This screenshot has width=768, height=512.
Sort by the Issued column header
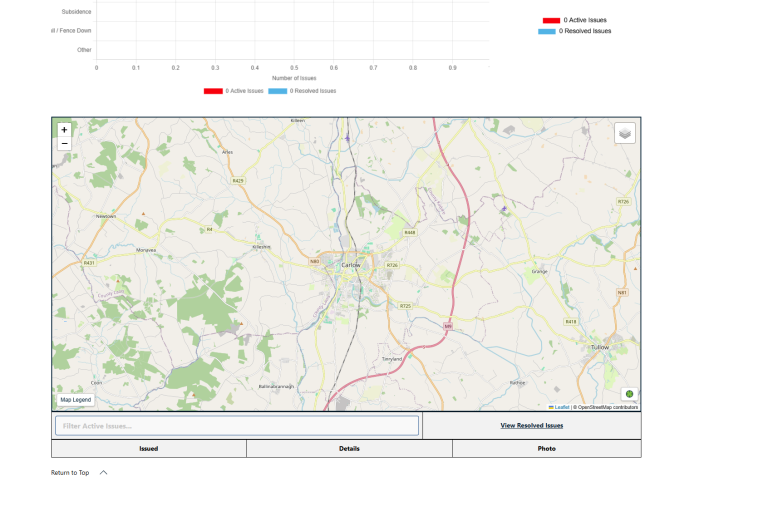click(x=148, y=449)
